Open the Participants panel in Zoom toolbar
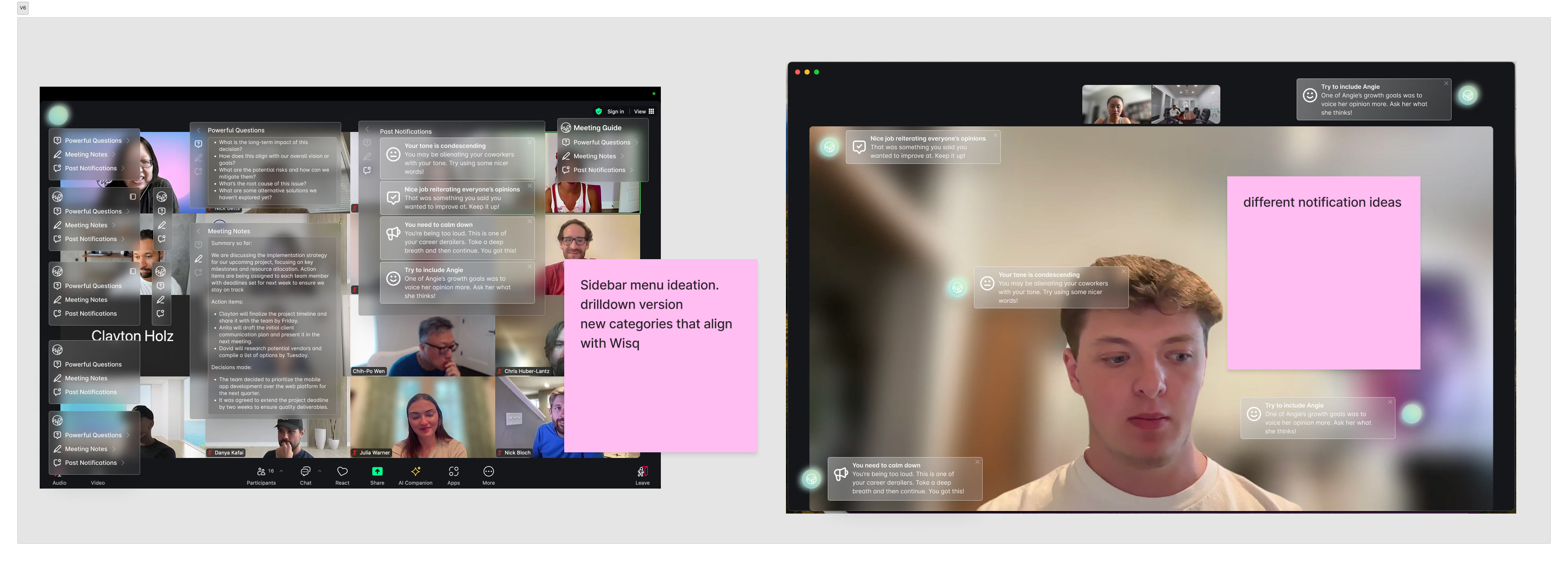This screenshot has height=561, width=1568. [x=261, y=472]
